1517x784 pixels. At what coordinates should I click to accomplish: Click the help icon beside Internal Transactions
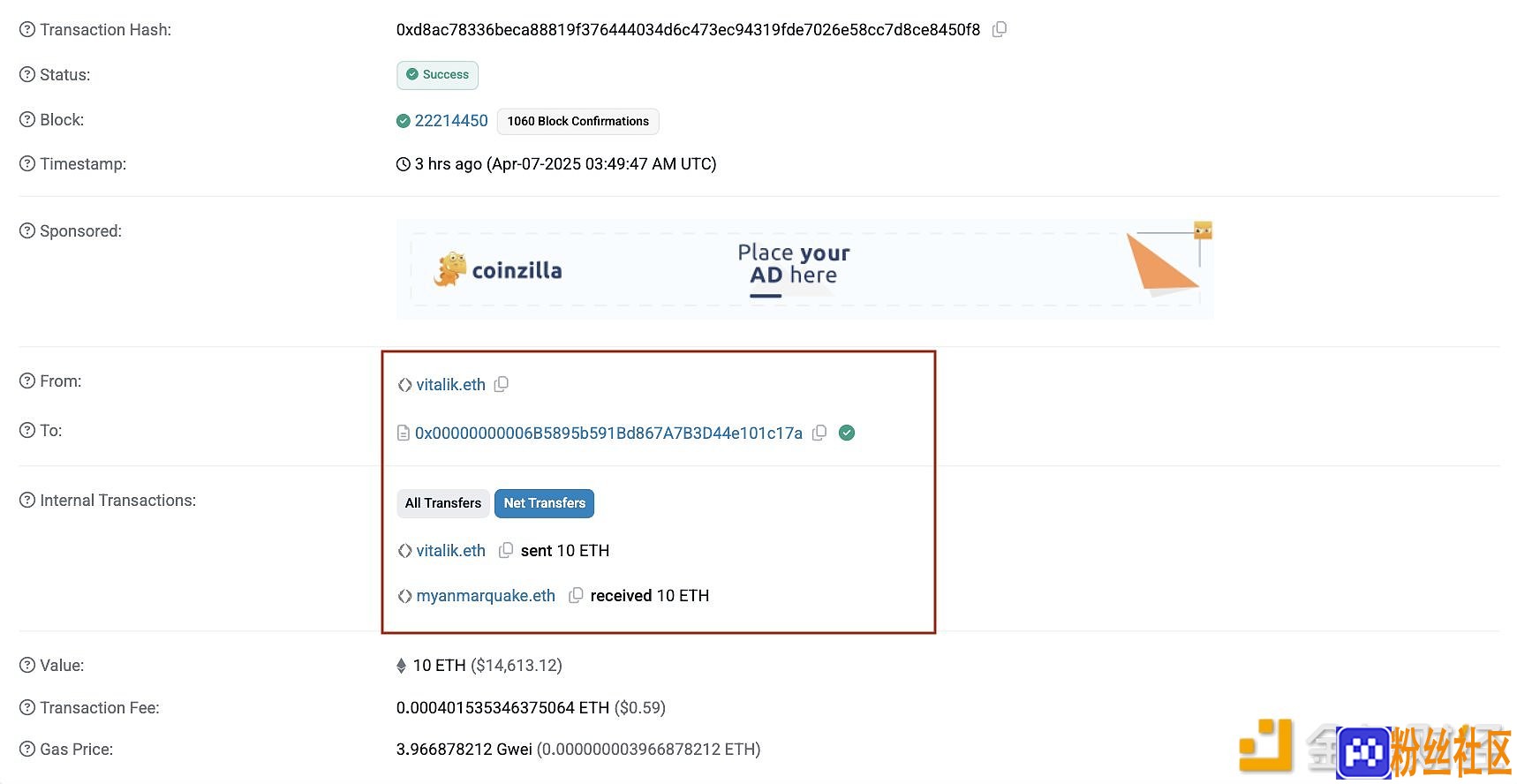[27, 500]
